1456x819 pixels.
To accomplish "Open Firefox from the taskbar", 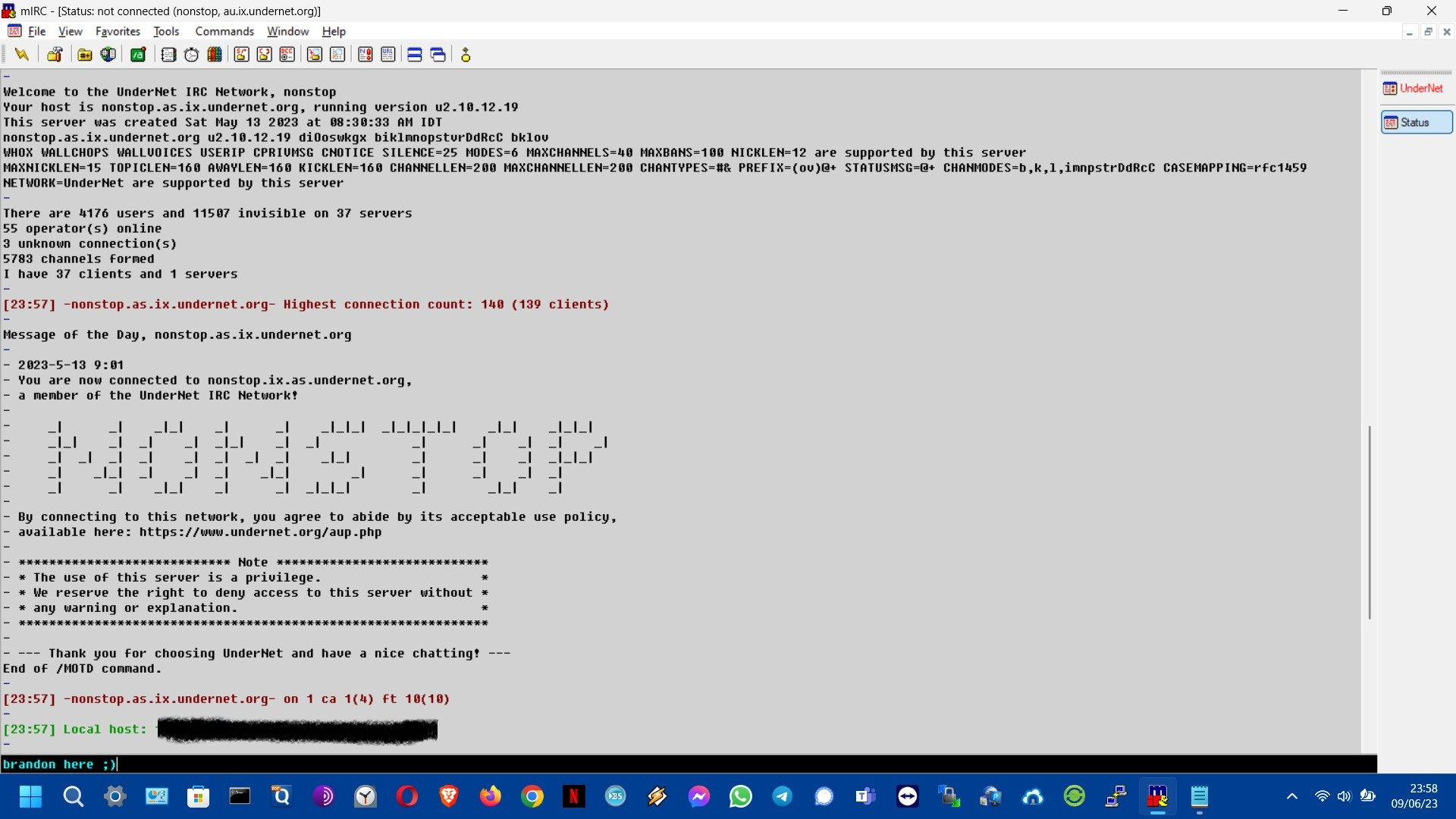I will click(491, 796).
